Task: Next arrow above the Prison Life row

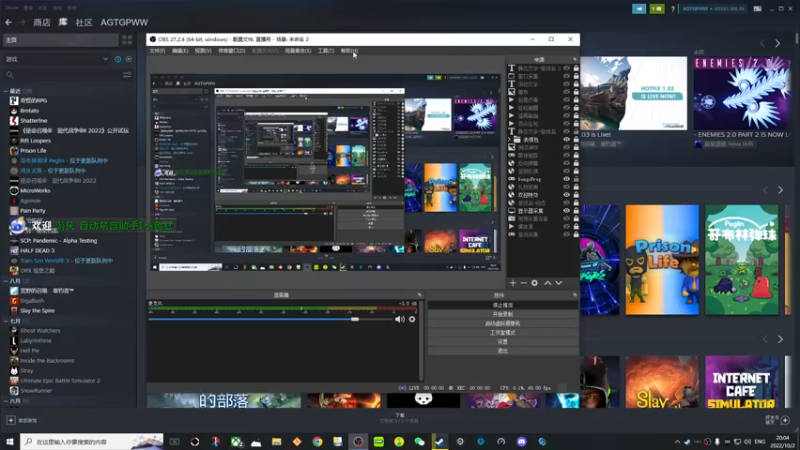Action: (x=780, y=190)
